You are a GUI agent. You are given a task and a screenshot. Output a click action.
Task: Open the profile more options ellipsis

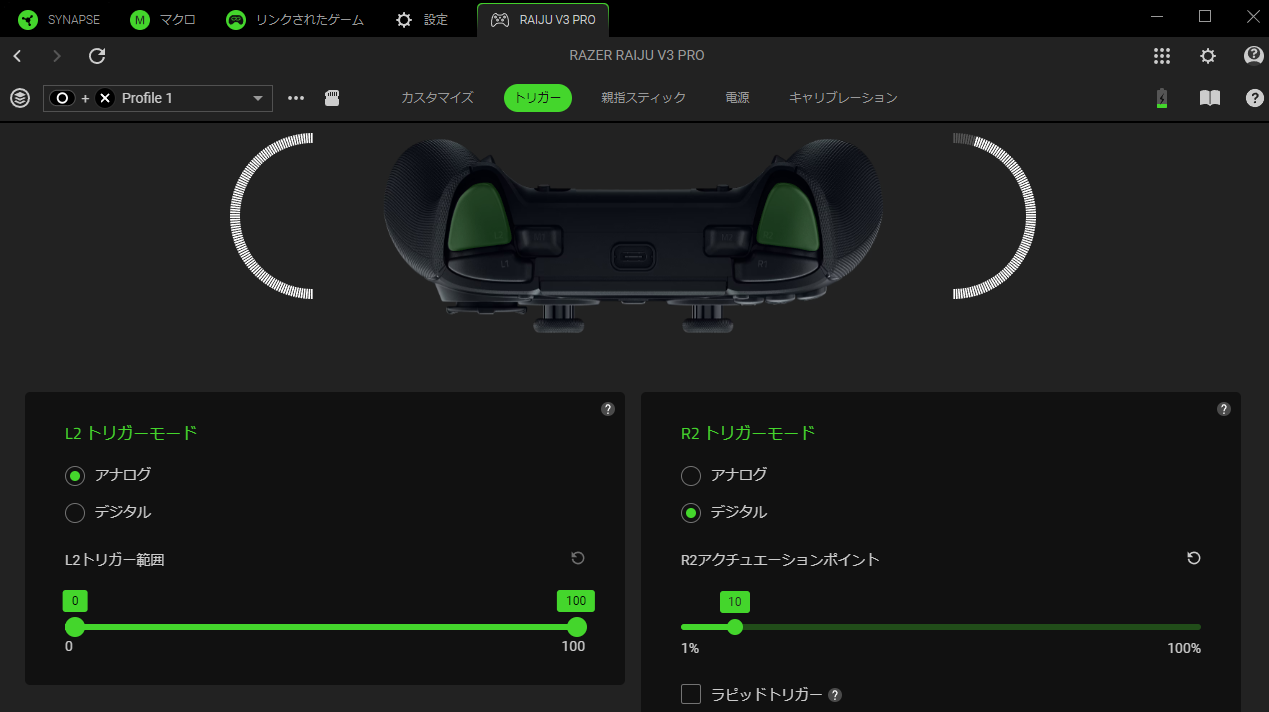296,98
